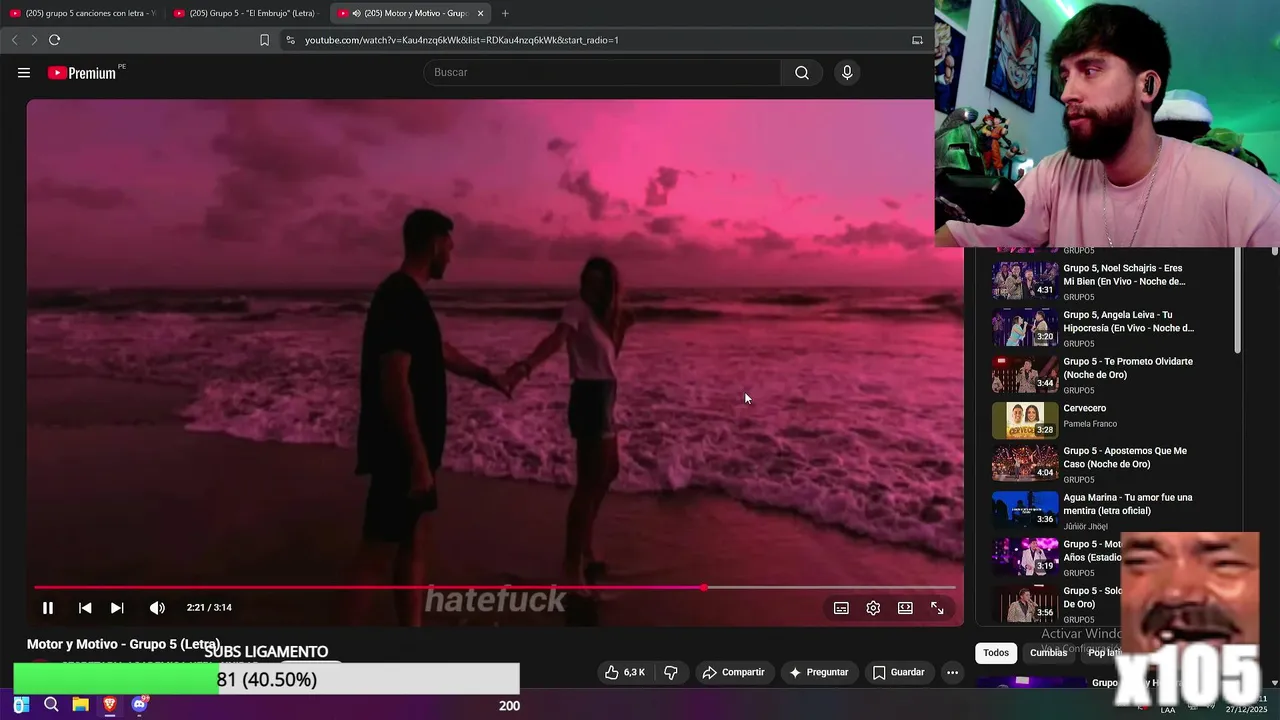Click the elapsed time 2:21 / 3:14
Screen dimensions: 1280x720
point(209,608)
